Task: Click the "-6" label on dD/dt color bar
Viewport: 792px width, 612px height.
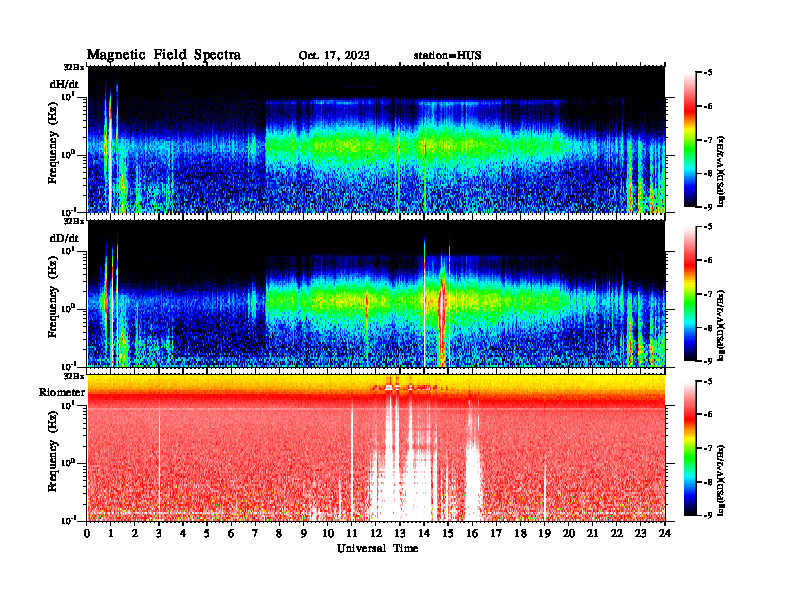Action: [708, 261]
